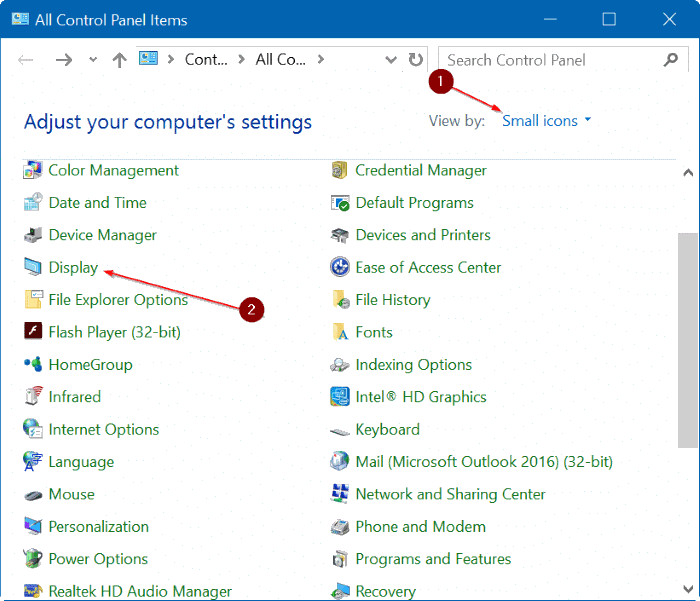700x601 pixels.
Task: Click the Network and Sharing Center icon
Action: 340,493
